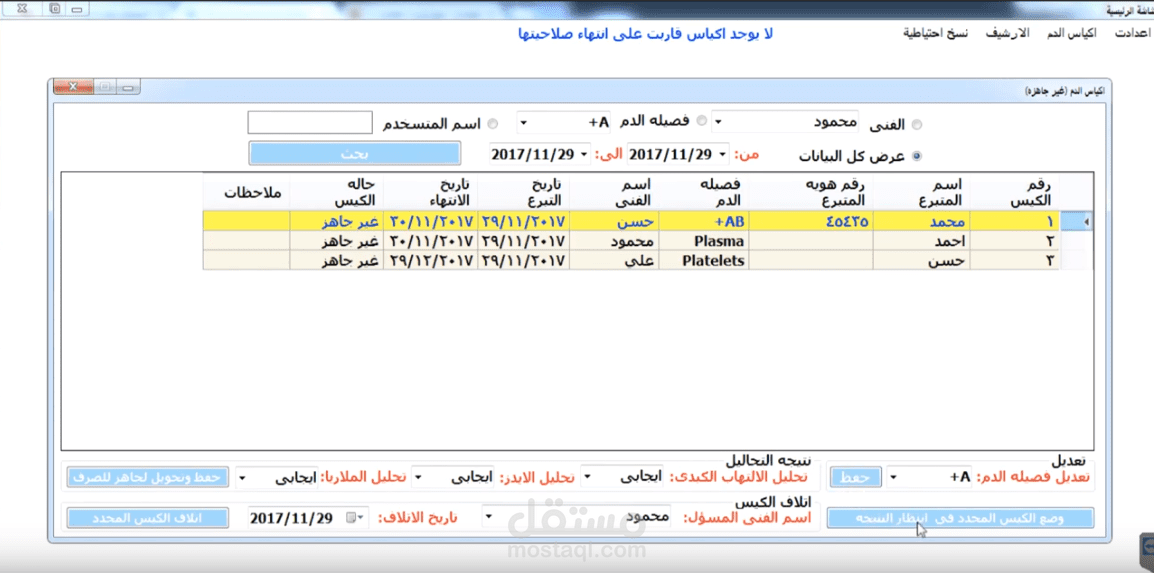The width and height of the screenshot is (1154, 573).
Task: Click the حاله الكيس column header
Action: pos(336,191)
